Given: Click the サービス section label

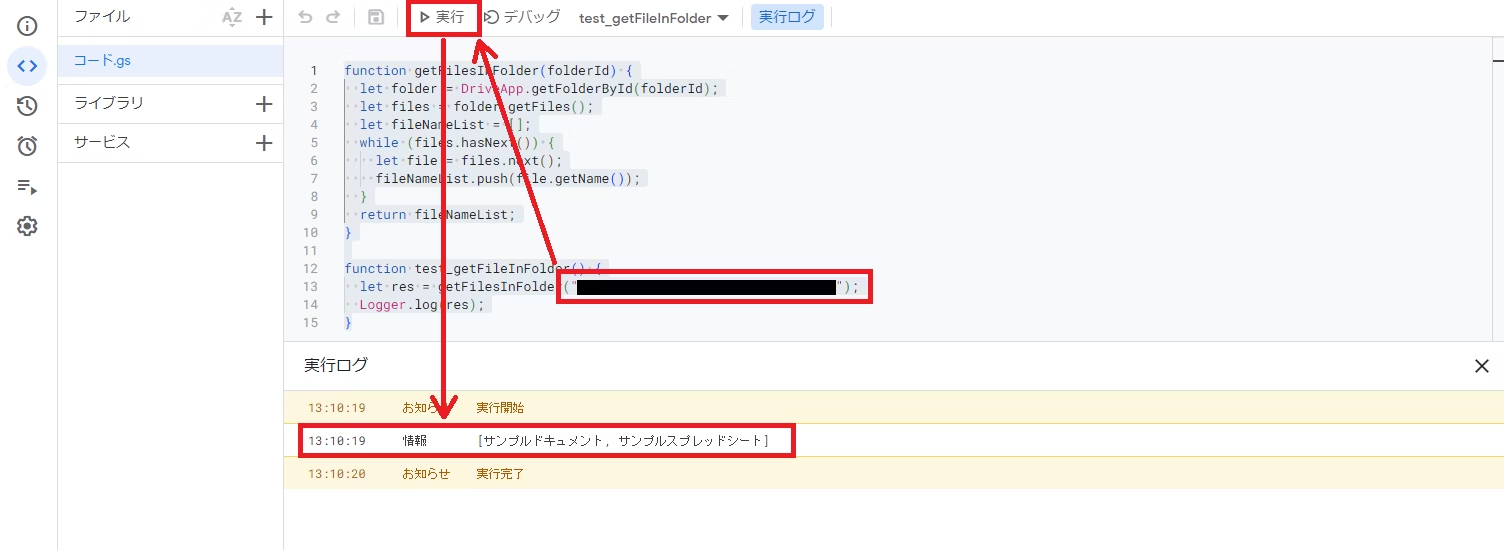Looking at the screenshot, I should tap(102, 143).
